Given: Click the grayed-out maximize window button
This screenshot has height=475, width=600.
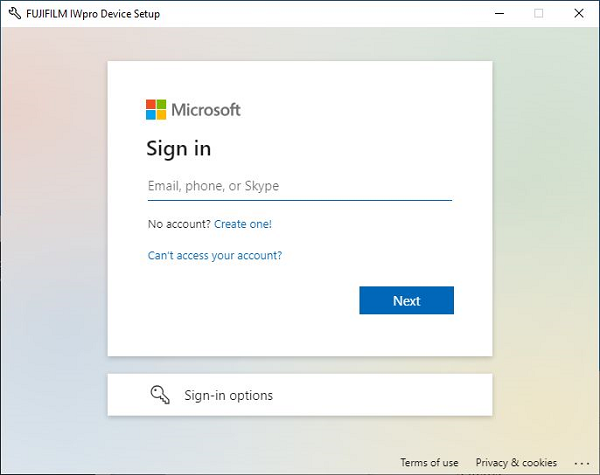Looking at the screenshot, I should click(x=539, y=14).
